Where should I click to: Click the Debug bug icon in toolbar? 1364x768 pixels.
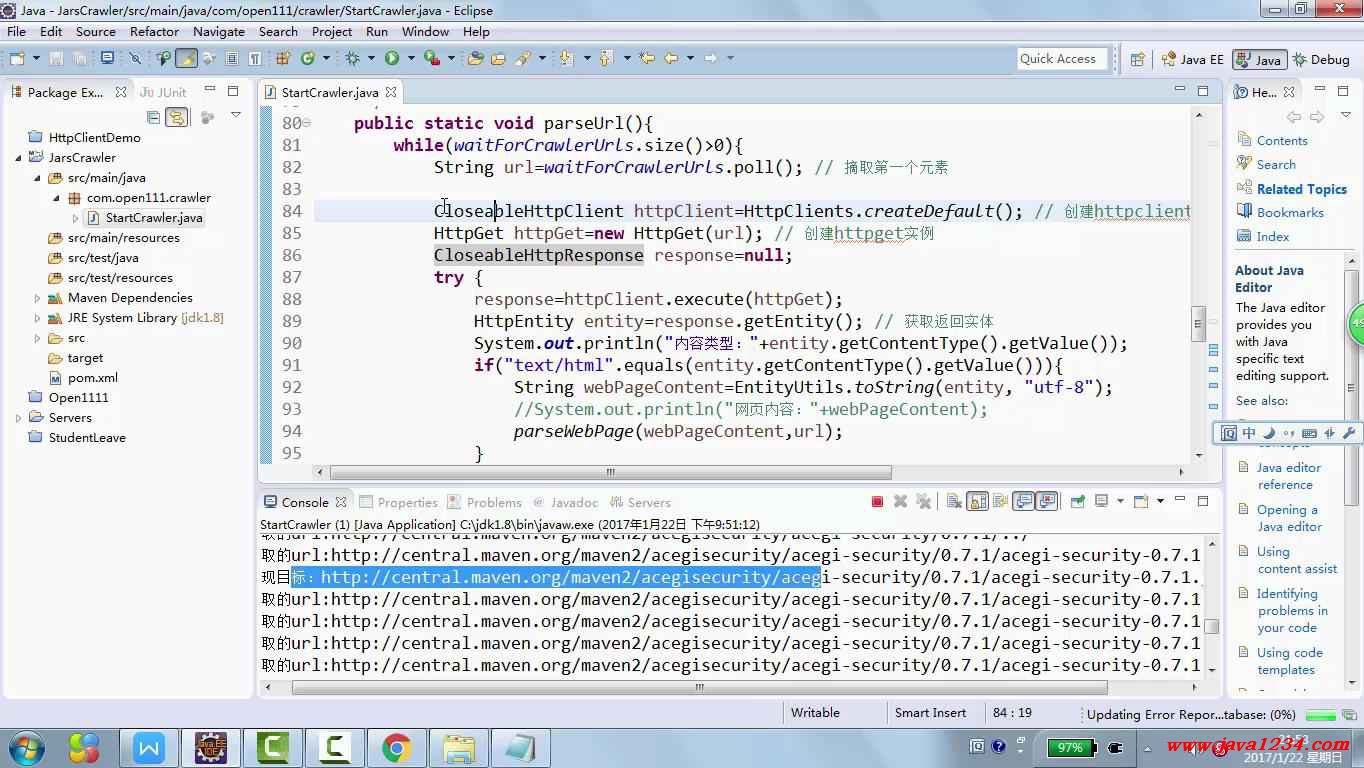pyautogui.click(x=351, y=58)
